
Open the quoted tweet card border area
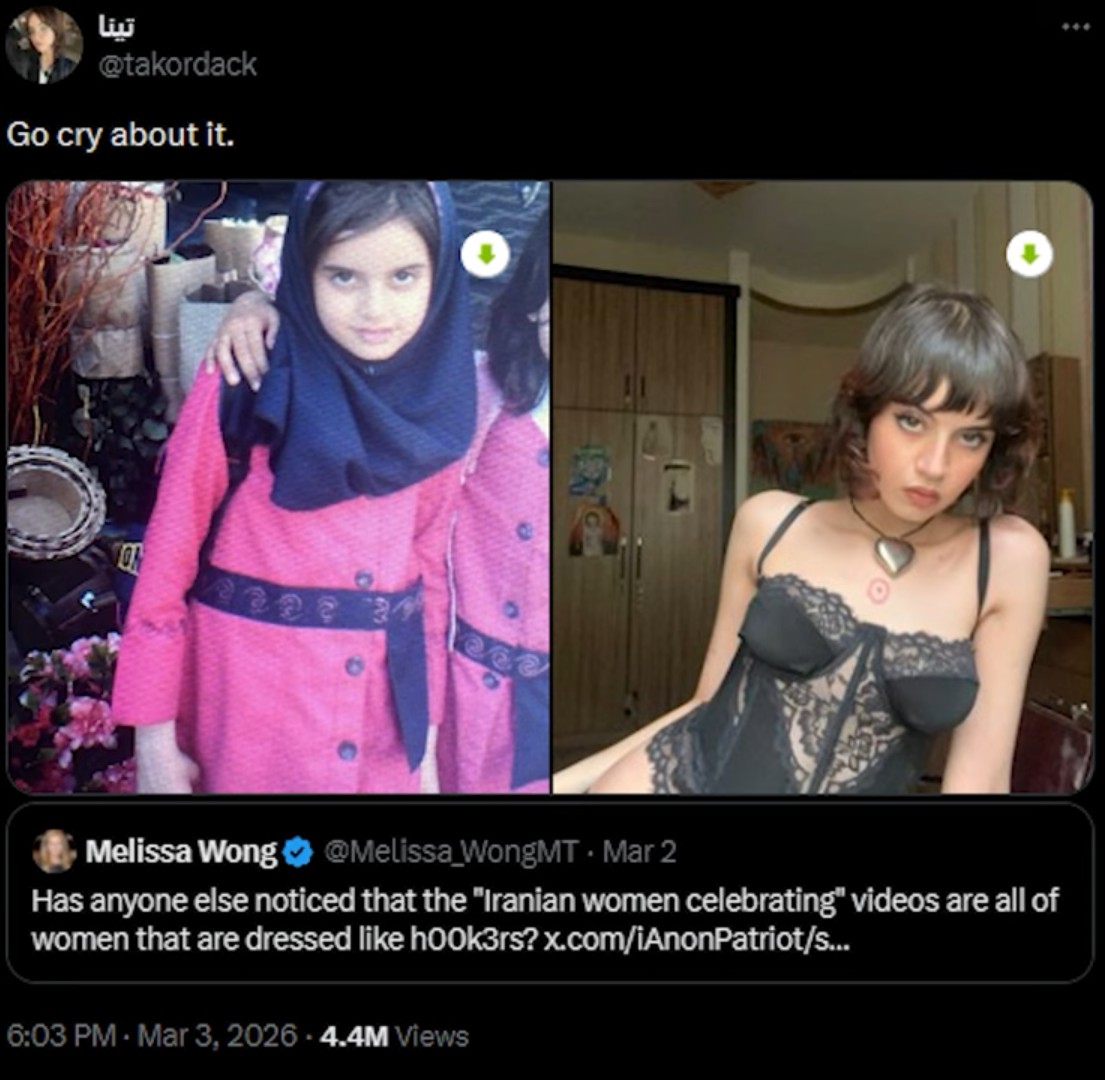click(550, 892)
